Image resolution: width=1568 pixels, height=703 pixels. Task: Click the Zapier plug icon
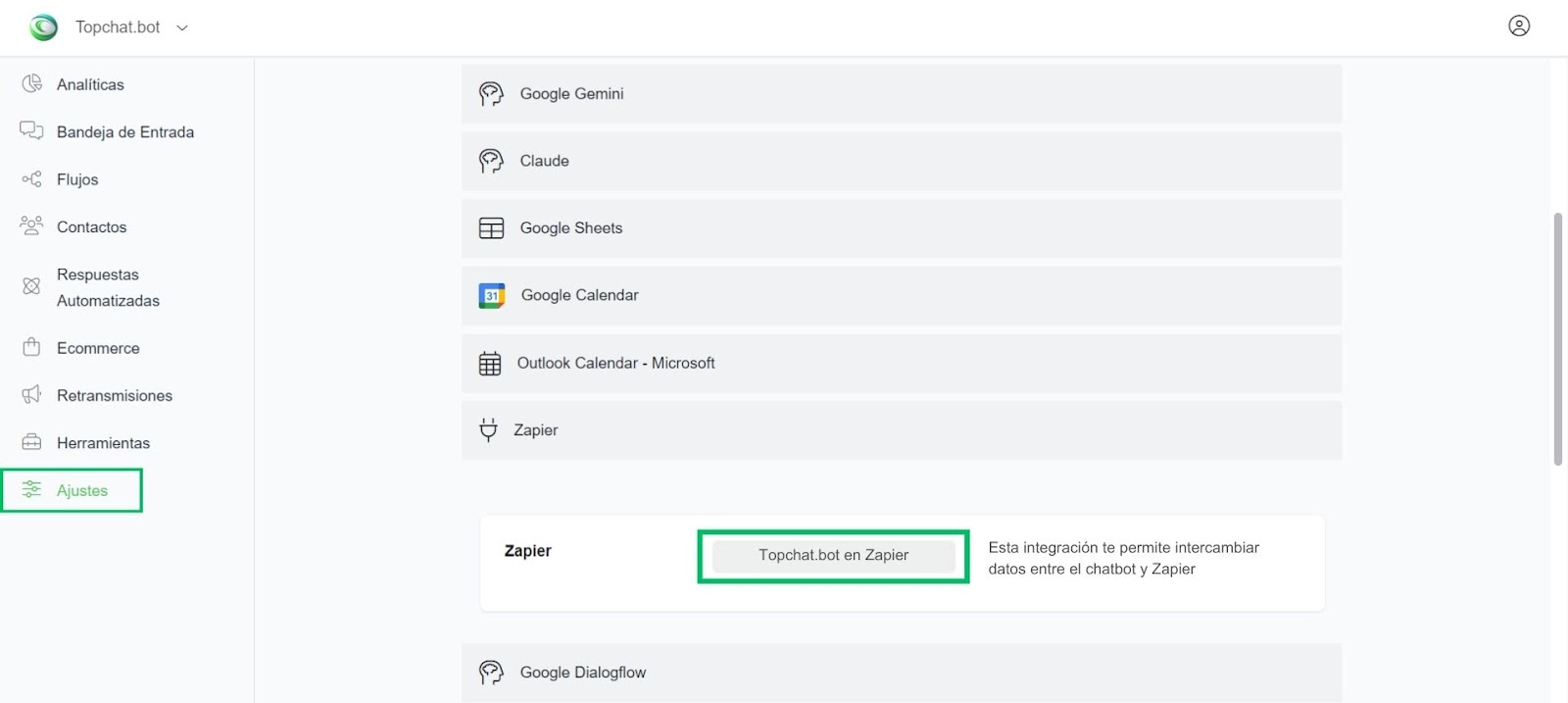pyautogui.click(x=488, y=430)
